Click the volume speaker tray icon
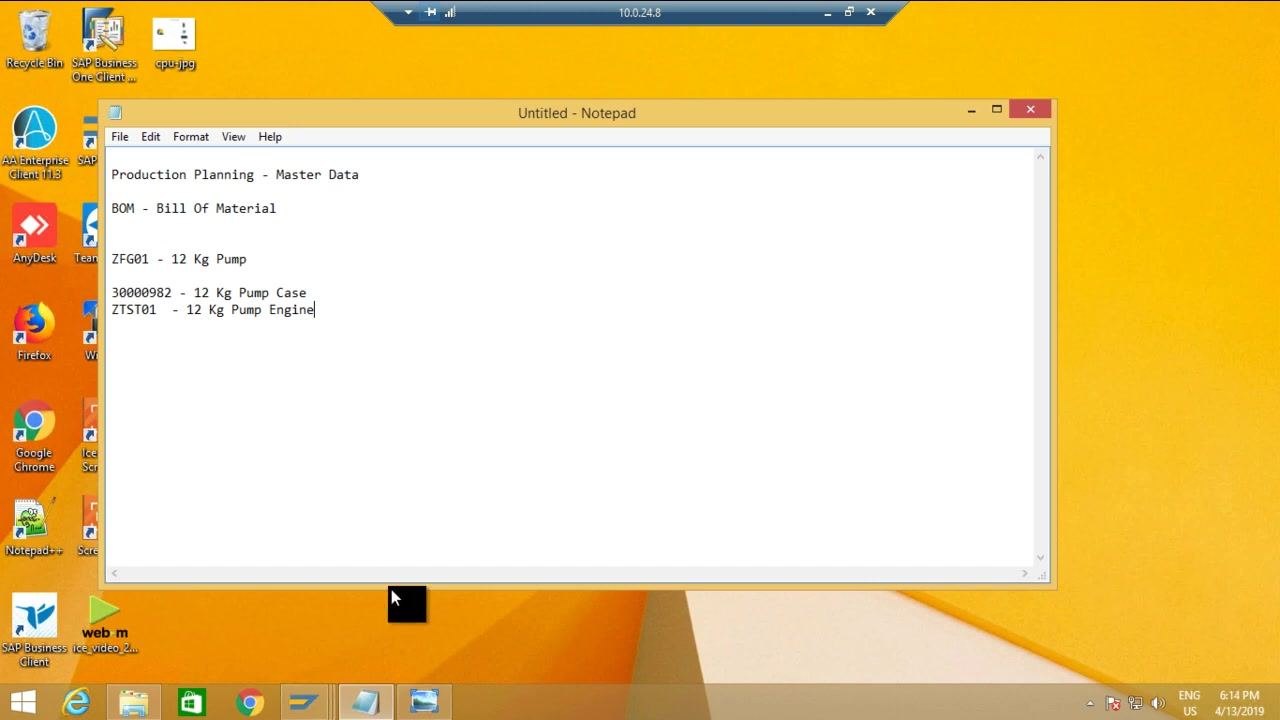 1159,703
